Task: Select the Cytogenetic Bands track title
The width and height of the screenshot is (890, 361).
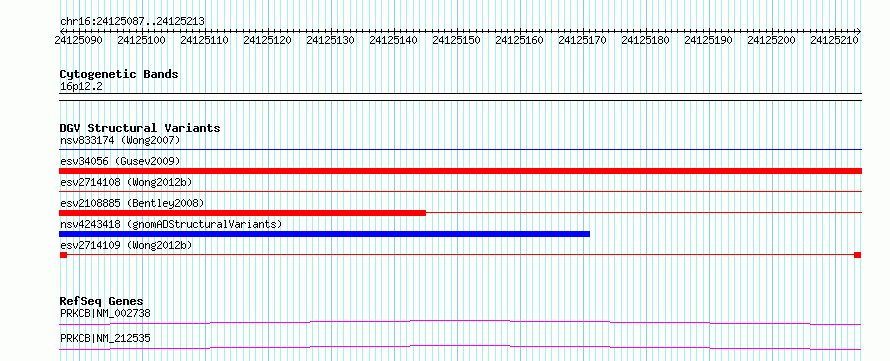Action: pos(119,74)
